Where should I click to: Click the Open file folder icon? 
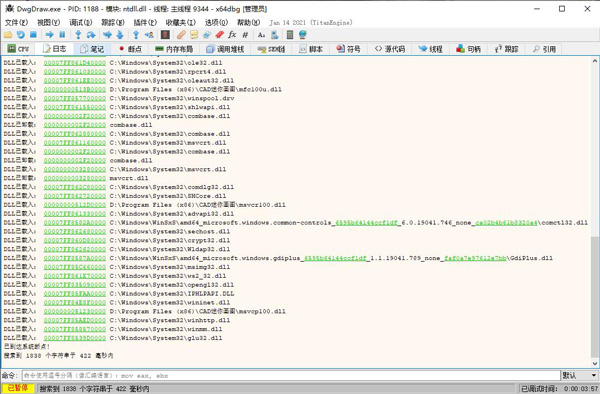(x=8, y=35)
